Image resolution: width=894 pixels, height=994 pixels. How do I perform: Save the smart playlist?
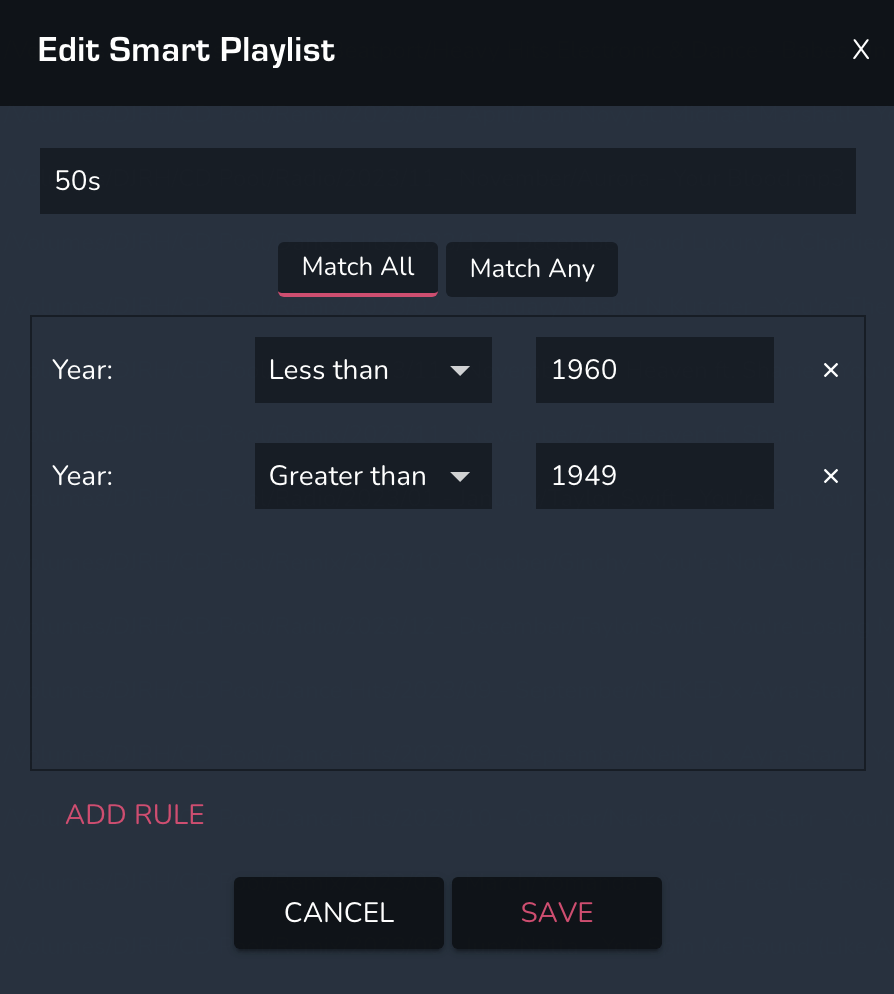[557, 912]
